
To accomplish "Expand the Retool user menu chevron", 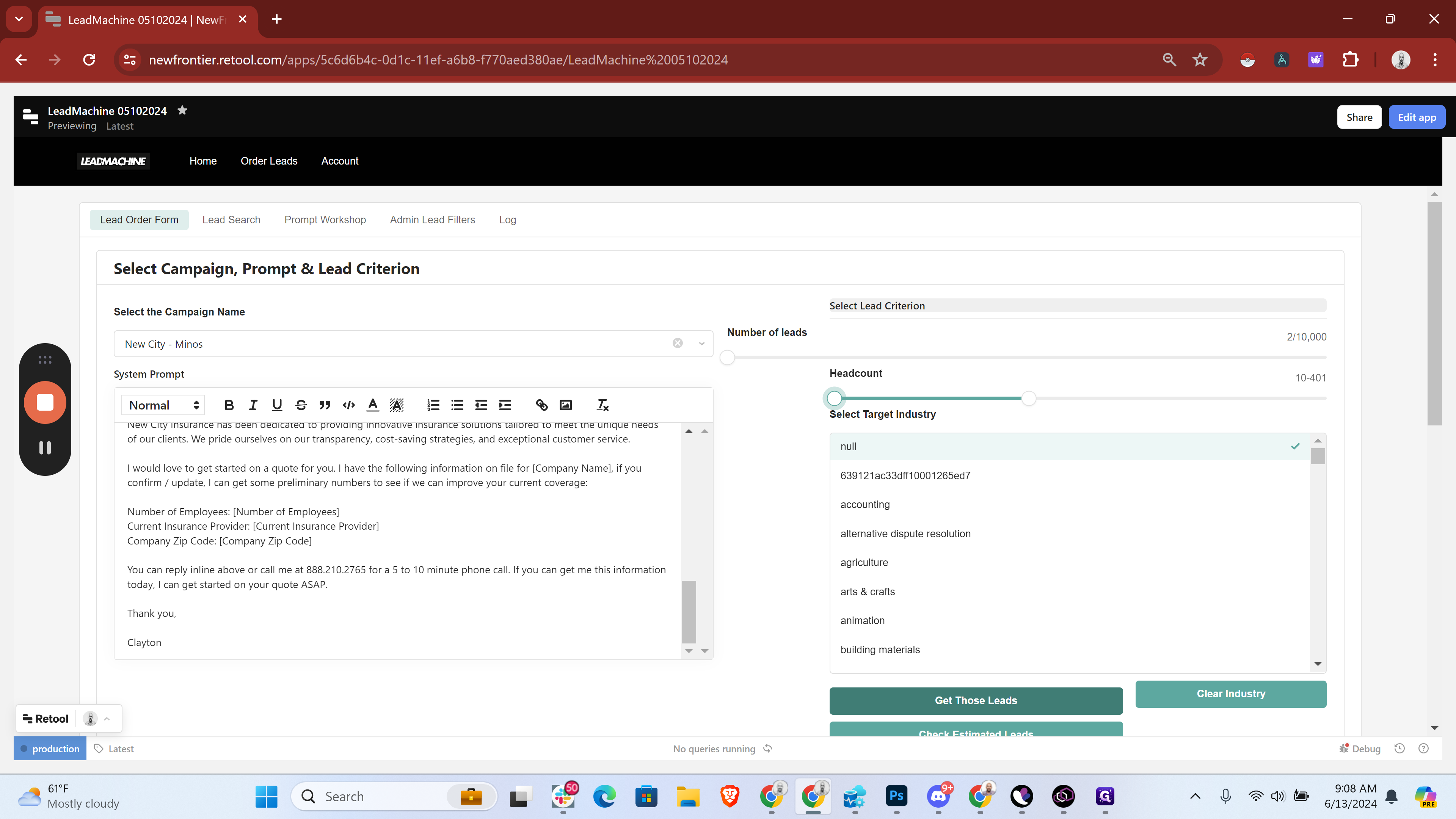I will [x=107, y=719].
